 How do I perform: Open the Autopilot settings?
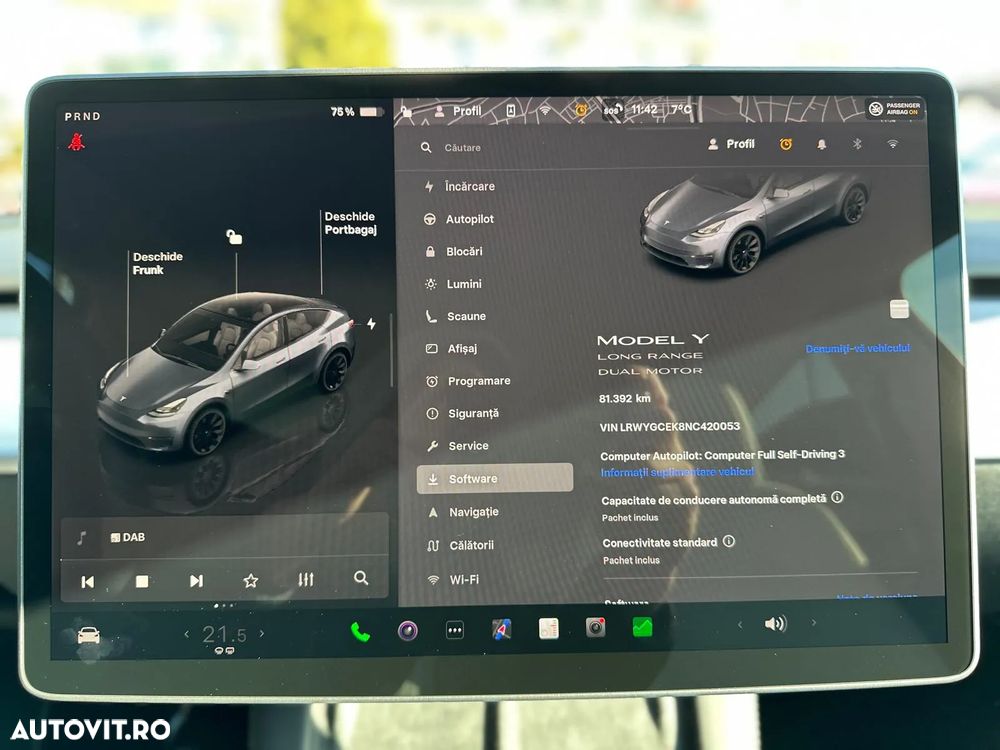pos(459,219)
